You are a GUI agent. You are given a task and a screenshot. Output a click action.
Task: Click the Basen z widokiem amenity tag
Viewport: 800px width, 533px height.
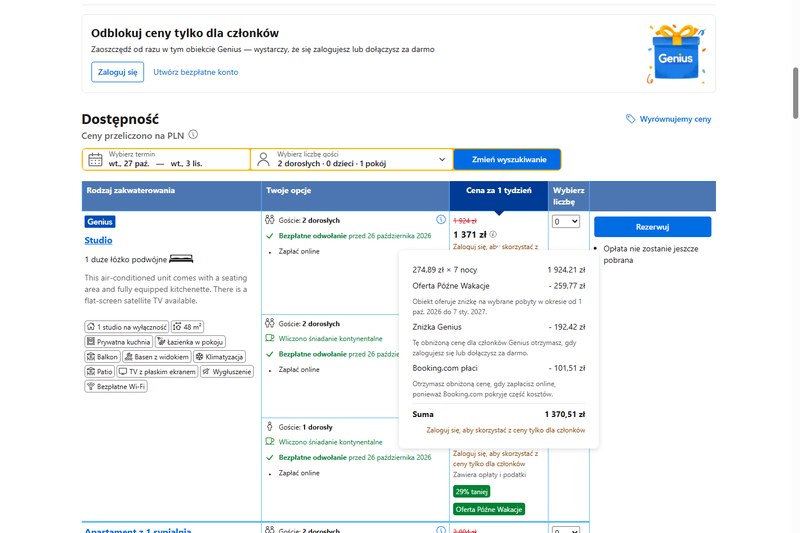pos(157,357)
